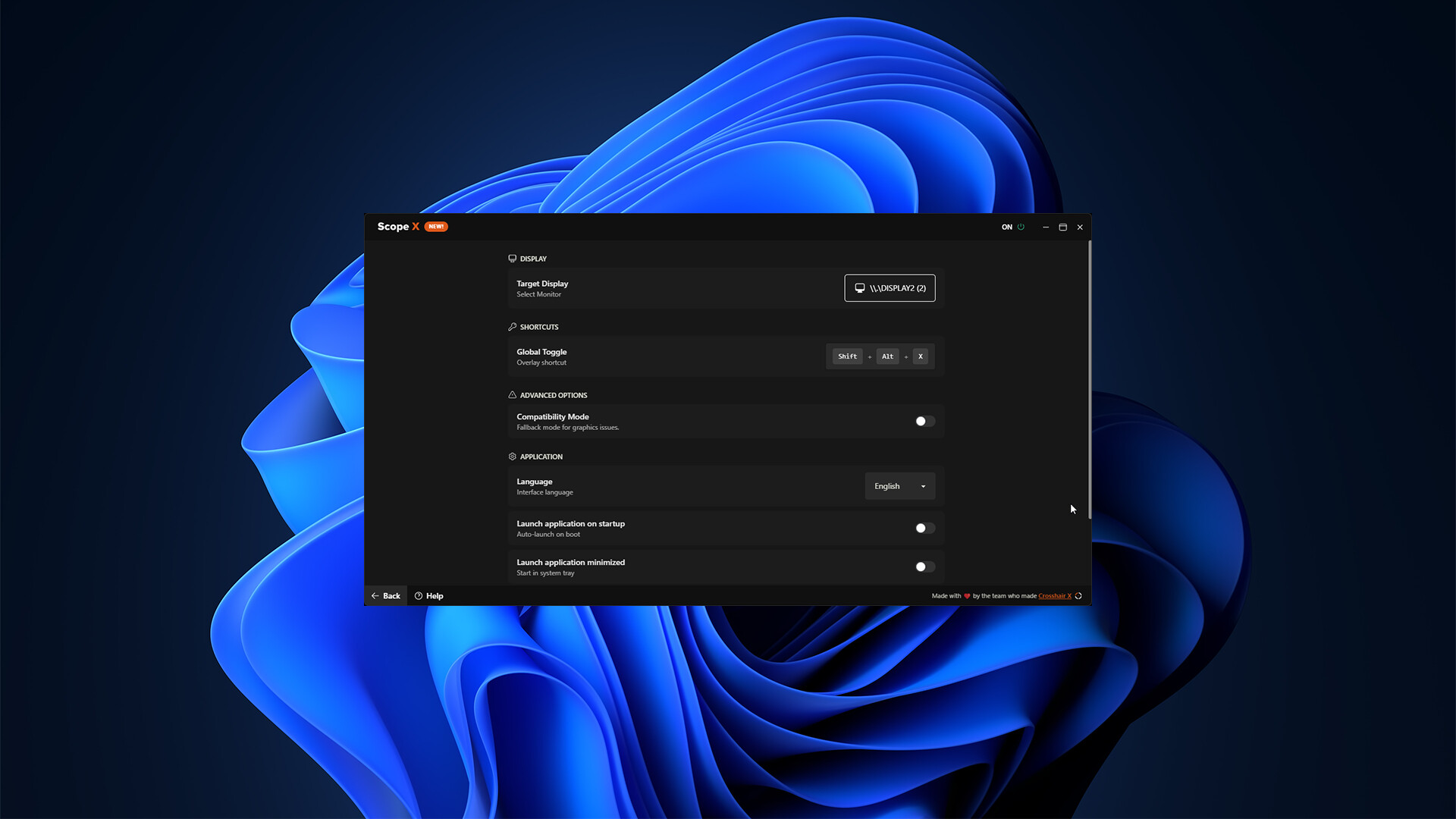Click the 'Start in system tray' subtitle
Image resolution: width=1456 pixels, height=819 pixels.
tap(545, 573)
